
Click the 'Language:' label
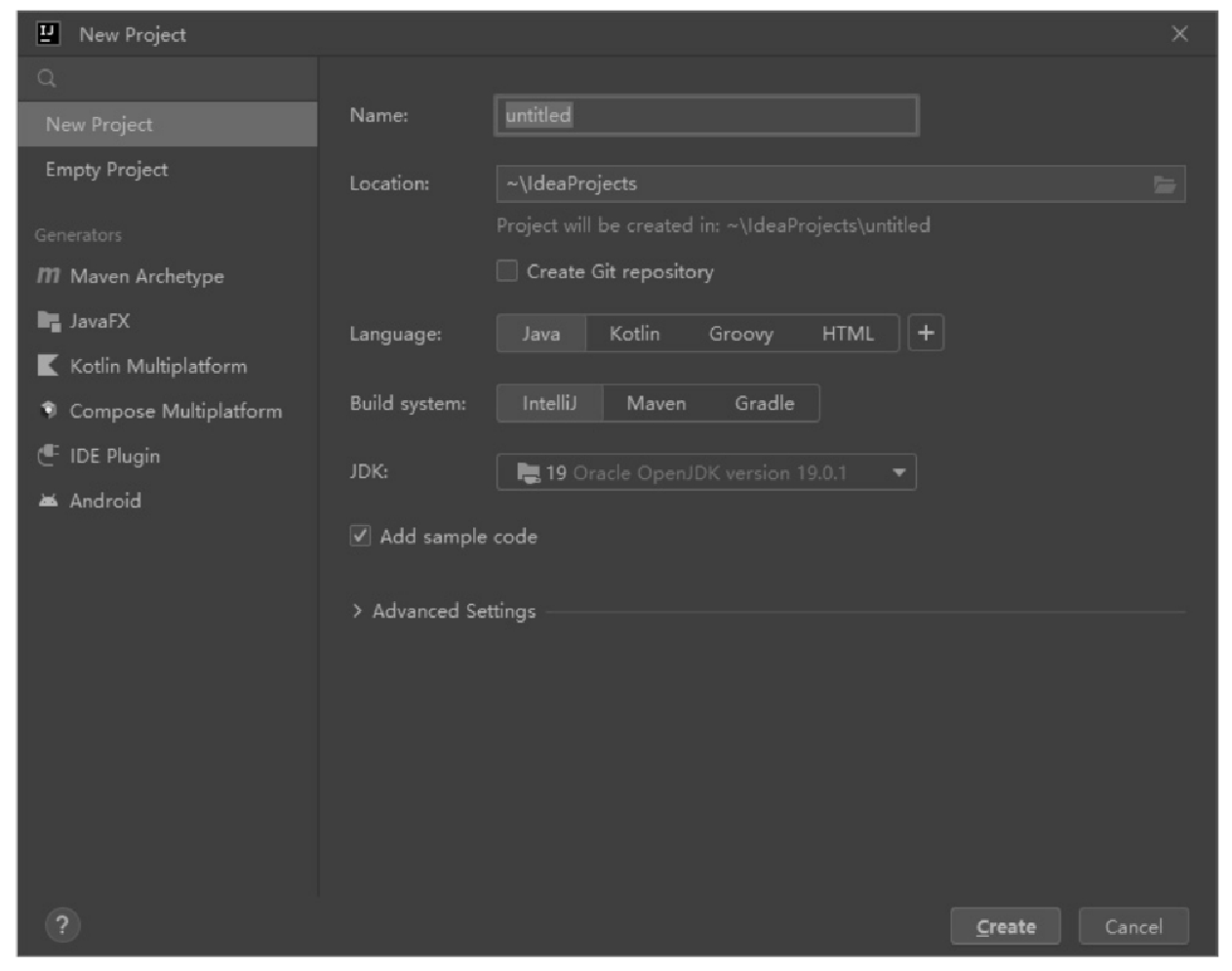coord(395,334)
